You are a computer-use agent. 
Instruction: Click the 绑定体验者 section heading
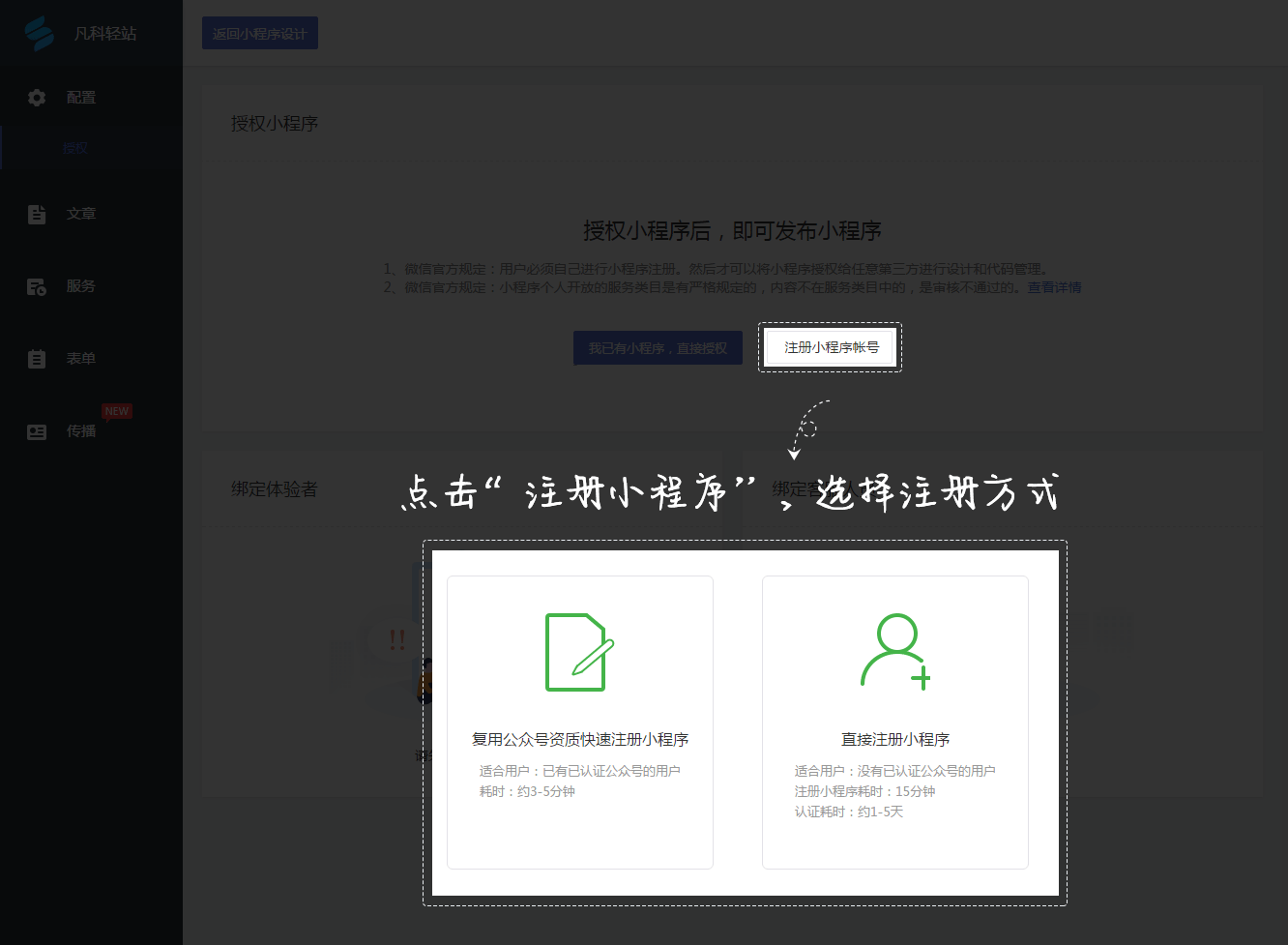(275, 489)
